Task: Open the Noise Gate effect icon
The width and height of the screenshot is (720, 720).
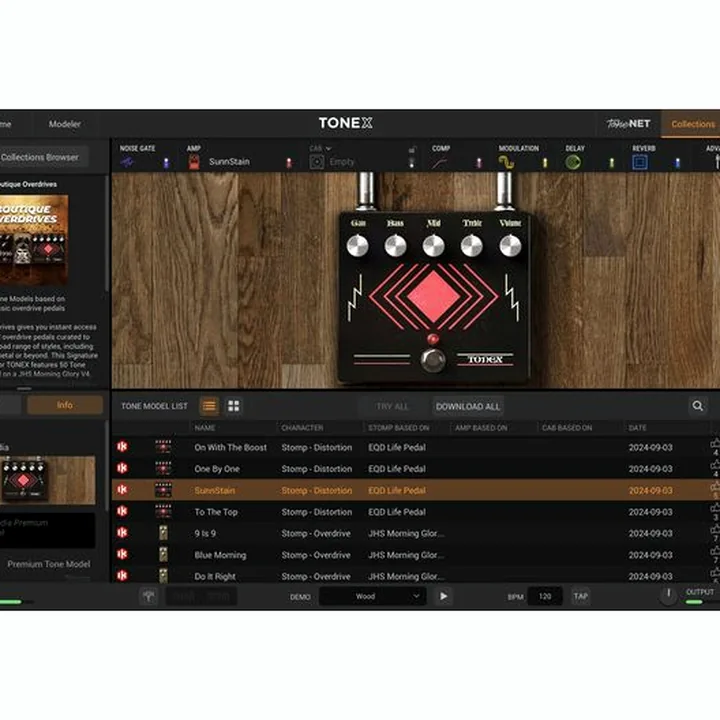Action: pos(127,162)
